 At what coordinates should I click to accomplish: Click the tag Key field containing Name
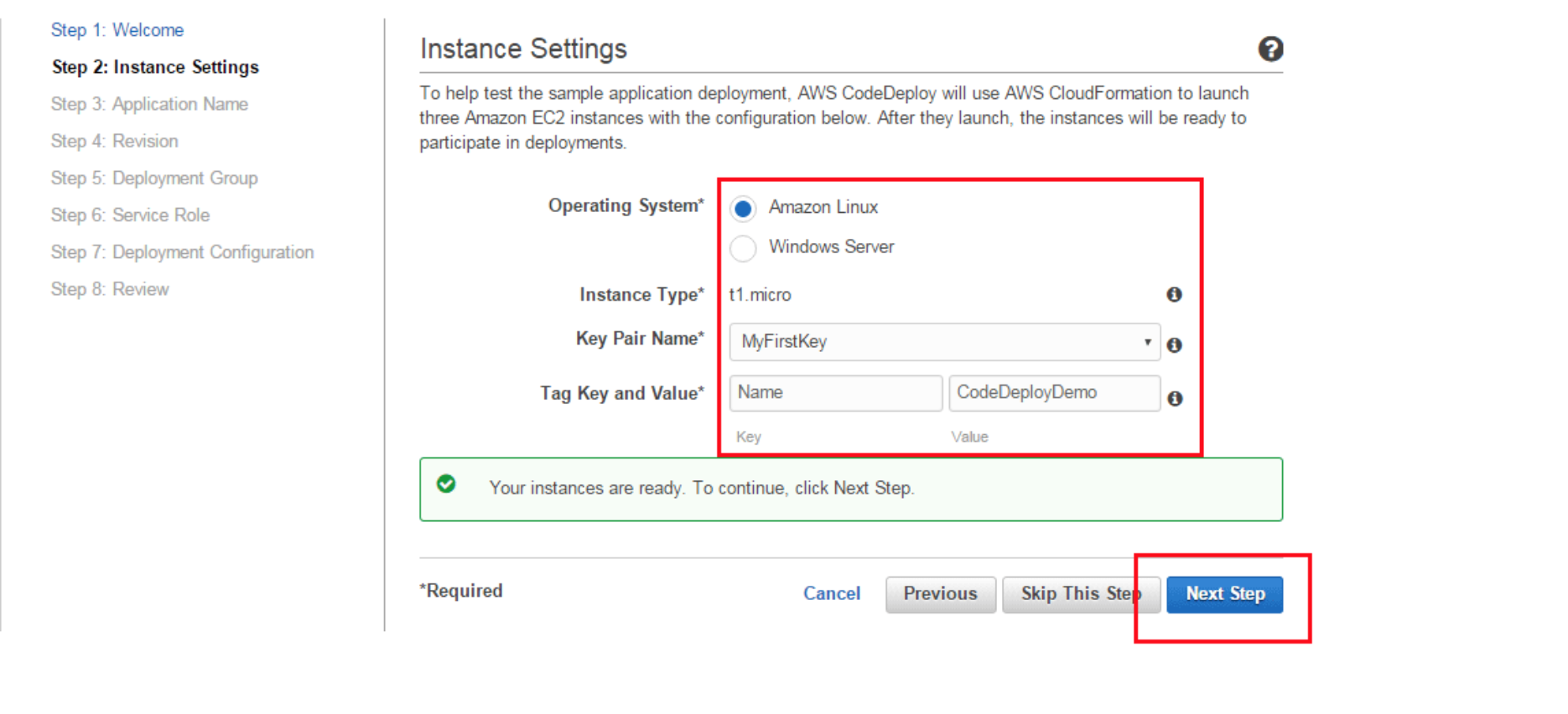(836, 393)
